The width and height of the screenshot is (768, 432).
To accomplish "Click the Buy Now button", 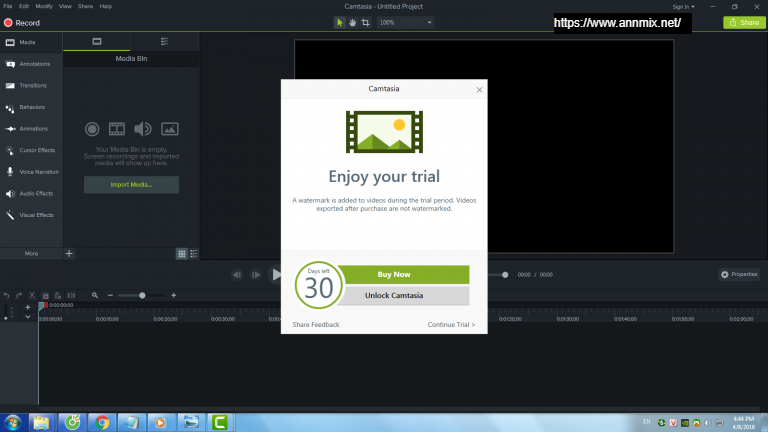I will (x=403, y=275).
